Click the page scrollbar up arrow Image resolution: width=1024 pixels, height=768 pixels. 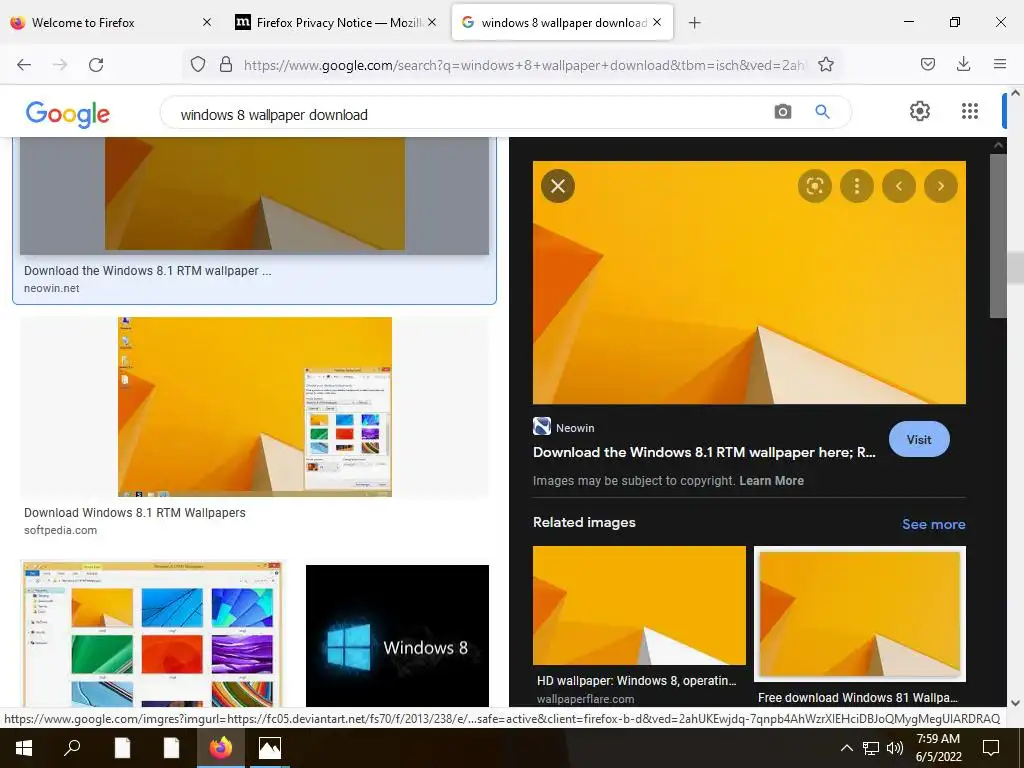pyautogui.click(x=1016, y=93)
